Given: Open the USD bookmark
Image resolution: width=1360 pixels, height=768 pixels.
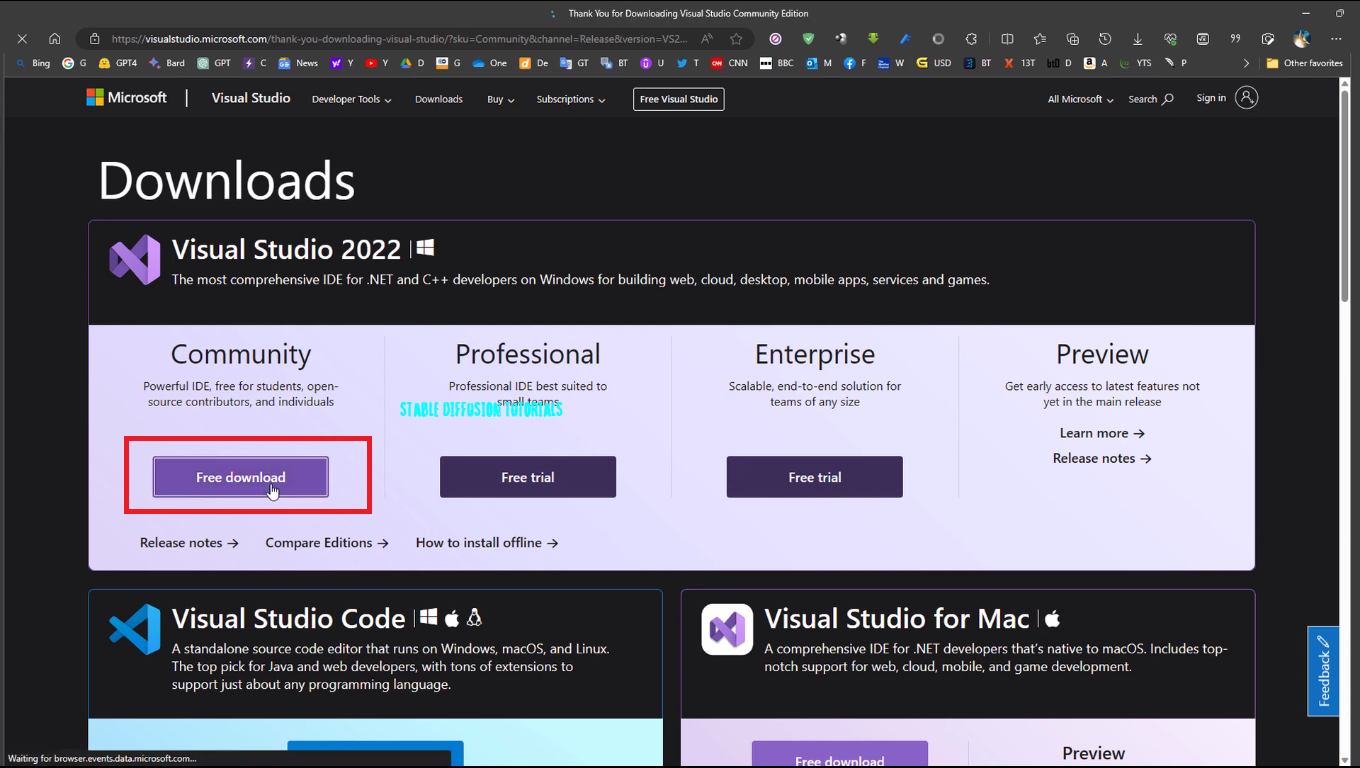Looking at the screenshot, I should pos(934,63).
